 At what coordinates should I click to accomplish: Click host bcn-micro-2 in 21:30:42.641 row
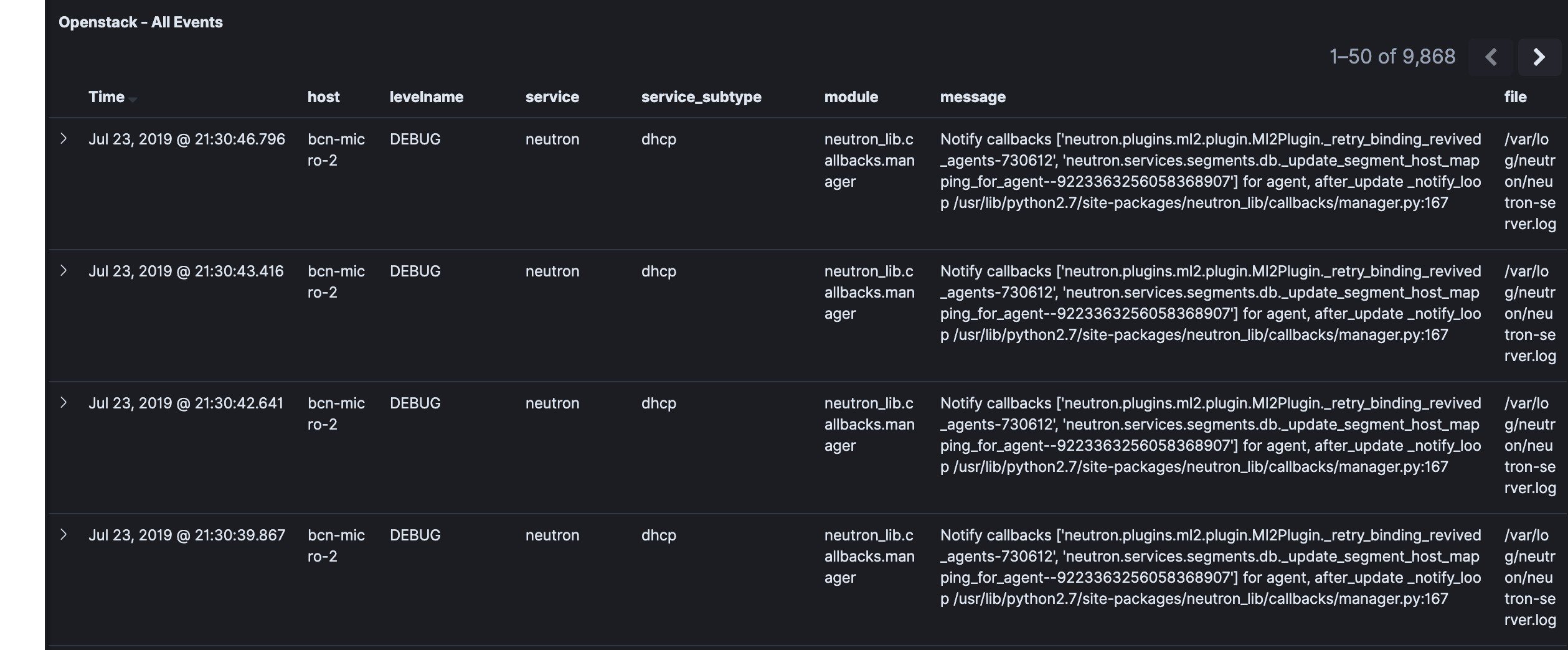pos(336,413)
